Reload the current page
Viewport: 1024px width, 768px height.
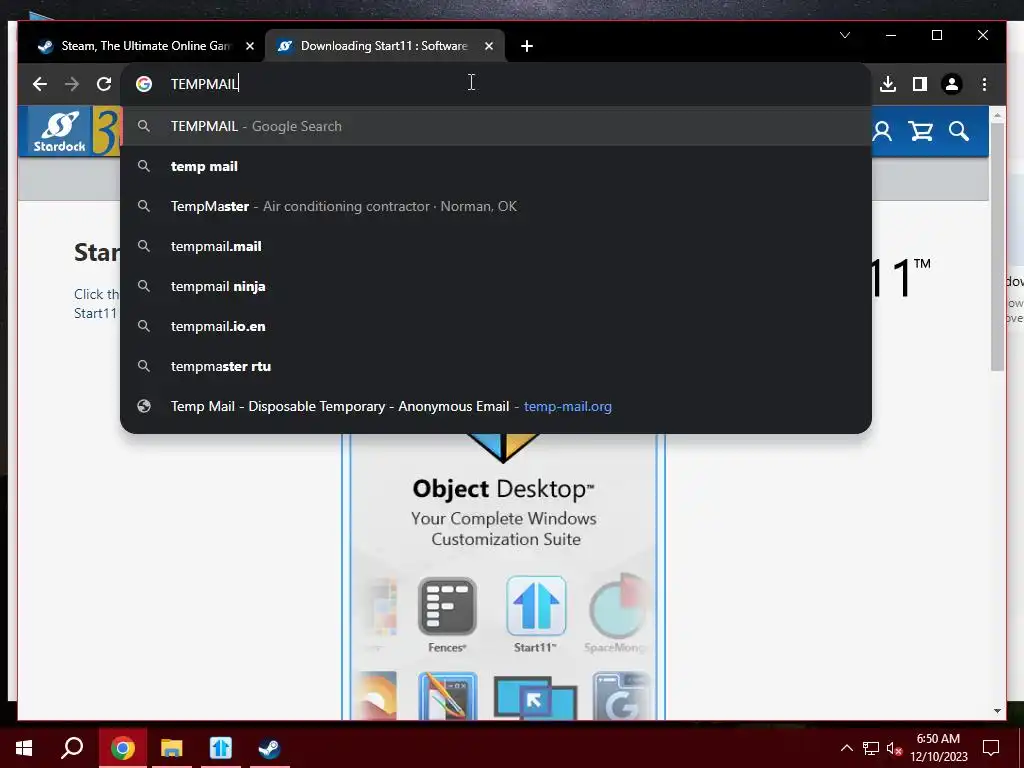coord(104,84)
